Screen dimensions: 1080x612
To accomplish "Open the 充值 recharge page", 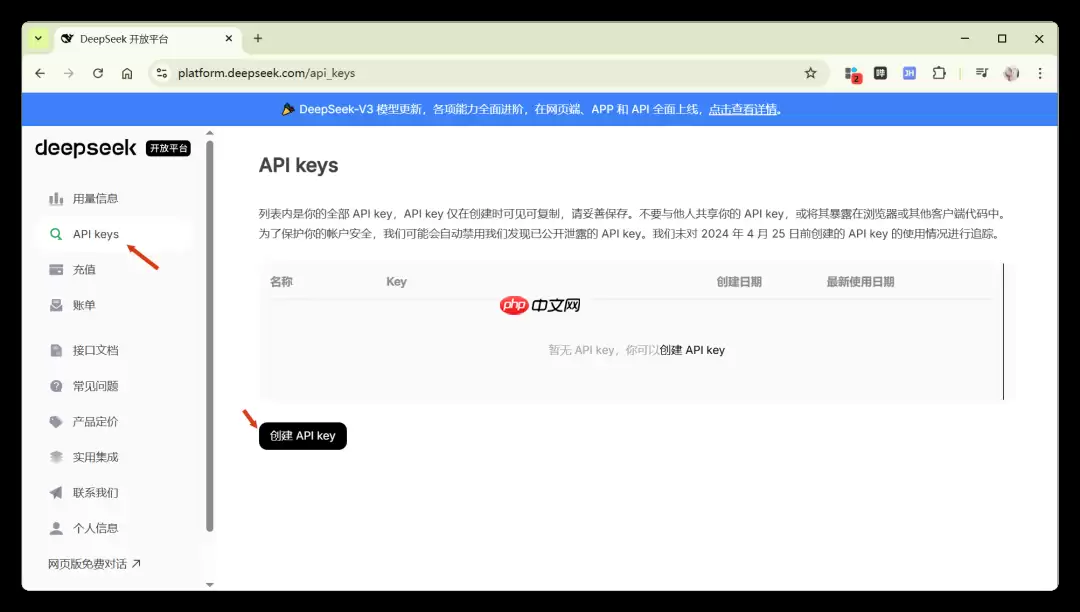I will click(x=85, y=269).
